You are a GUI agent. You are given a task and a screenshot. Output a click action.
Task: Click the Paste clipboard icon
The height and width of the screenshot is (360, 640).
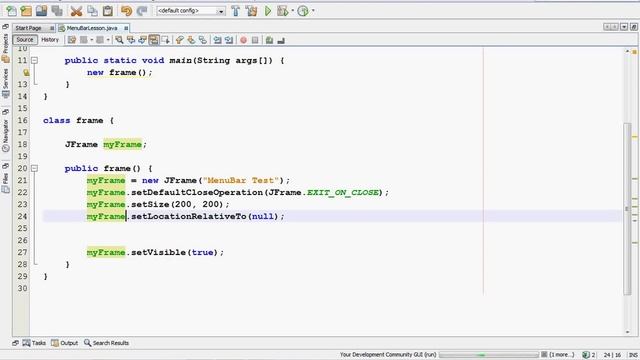(107, 11)
